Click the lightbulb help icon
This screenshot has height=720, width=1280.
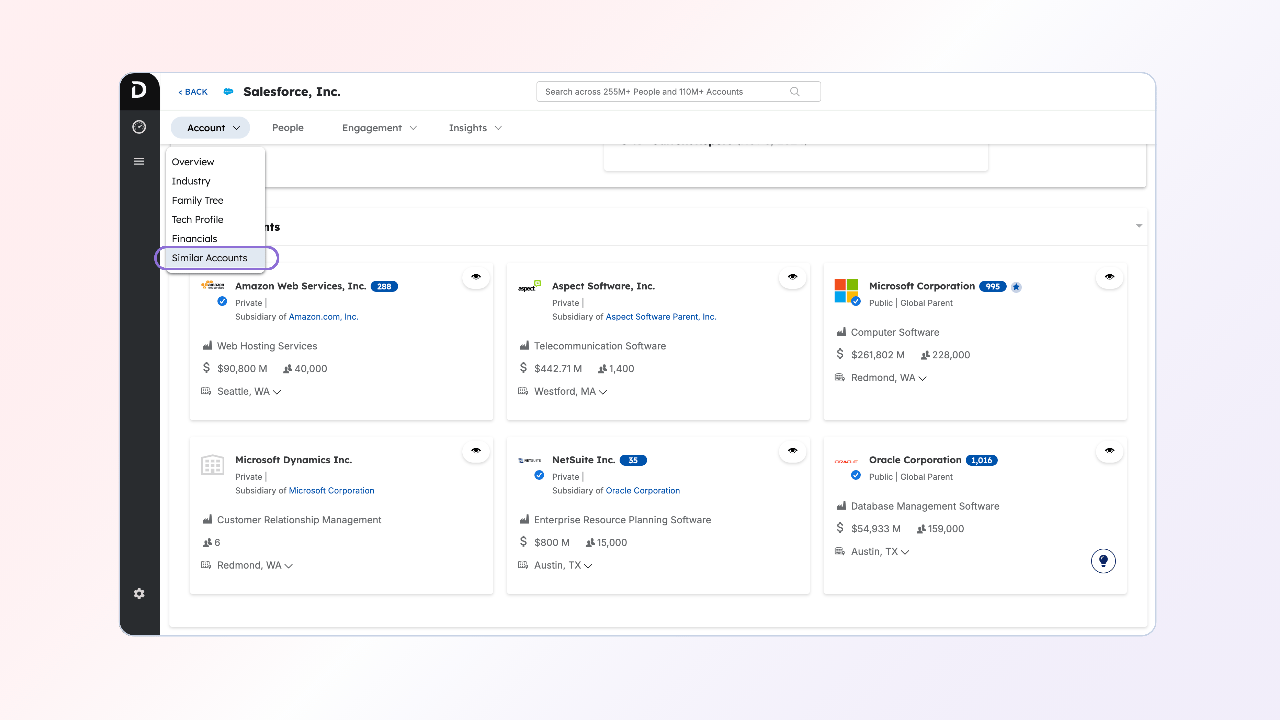coord(1103,561)
